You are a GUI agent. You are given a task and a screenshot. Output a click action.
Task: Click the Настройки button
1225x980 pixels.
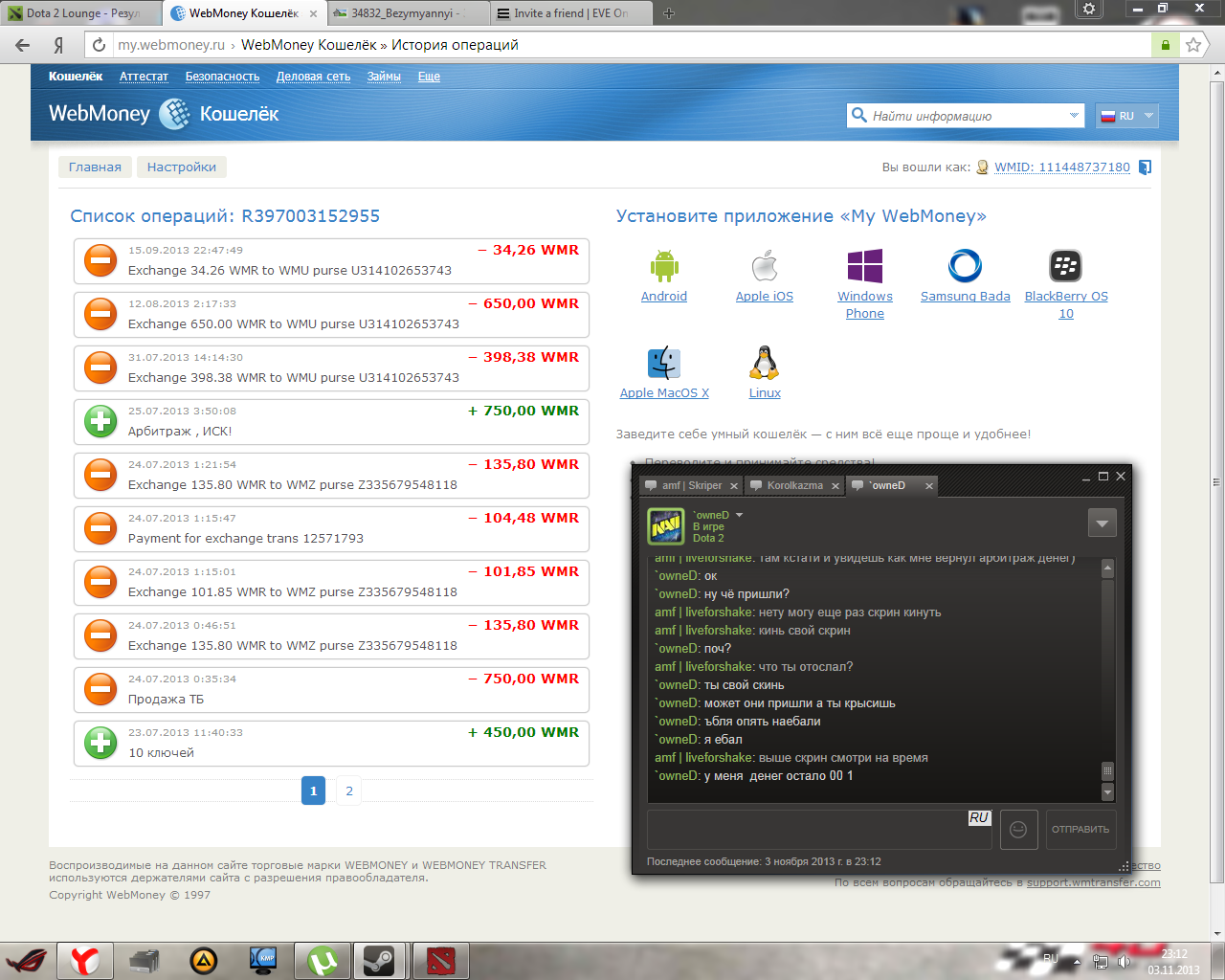182,167
